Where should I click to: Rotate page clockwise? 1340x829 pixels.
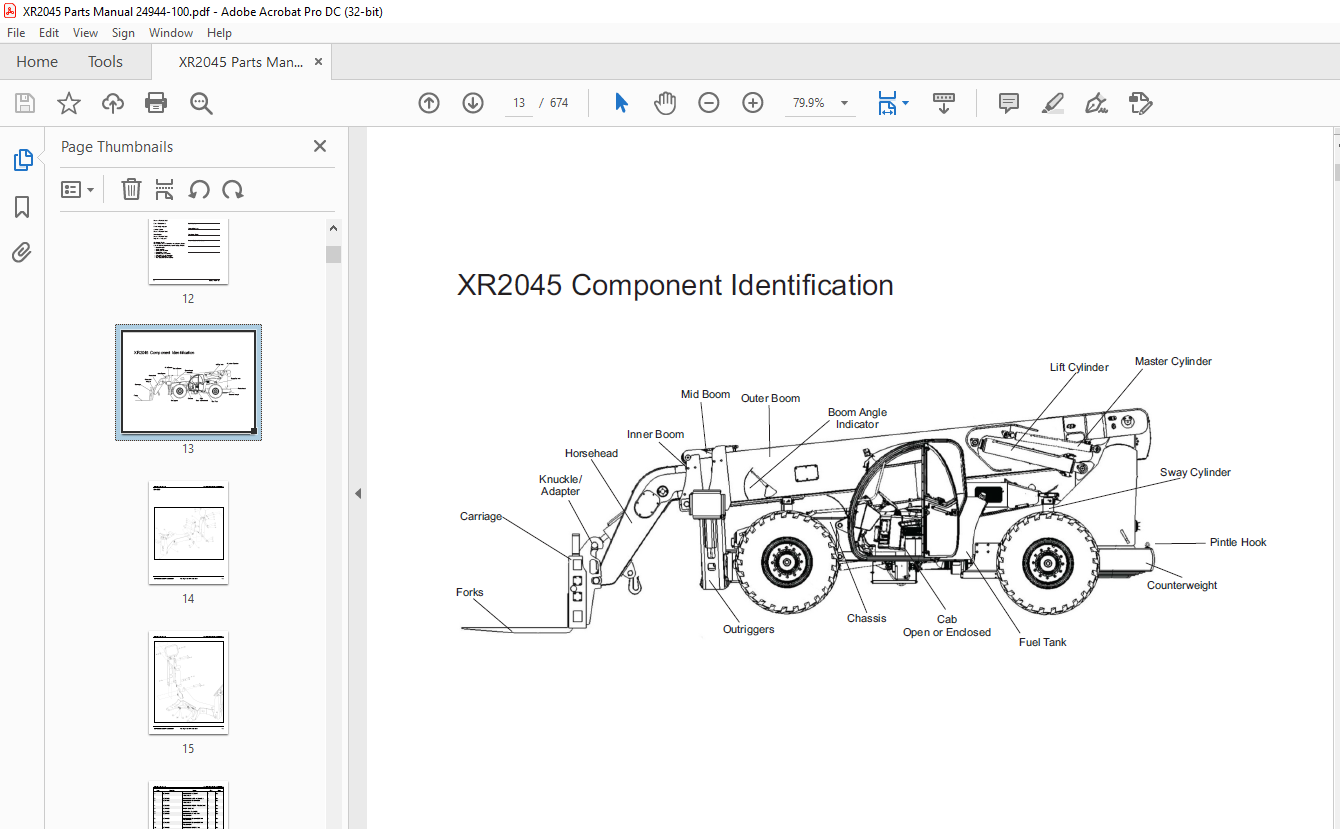(233, 190)
